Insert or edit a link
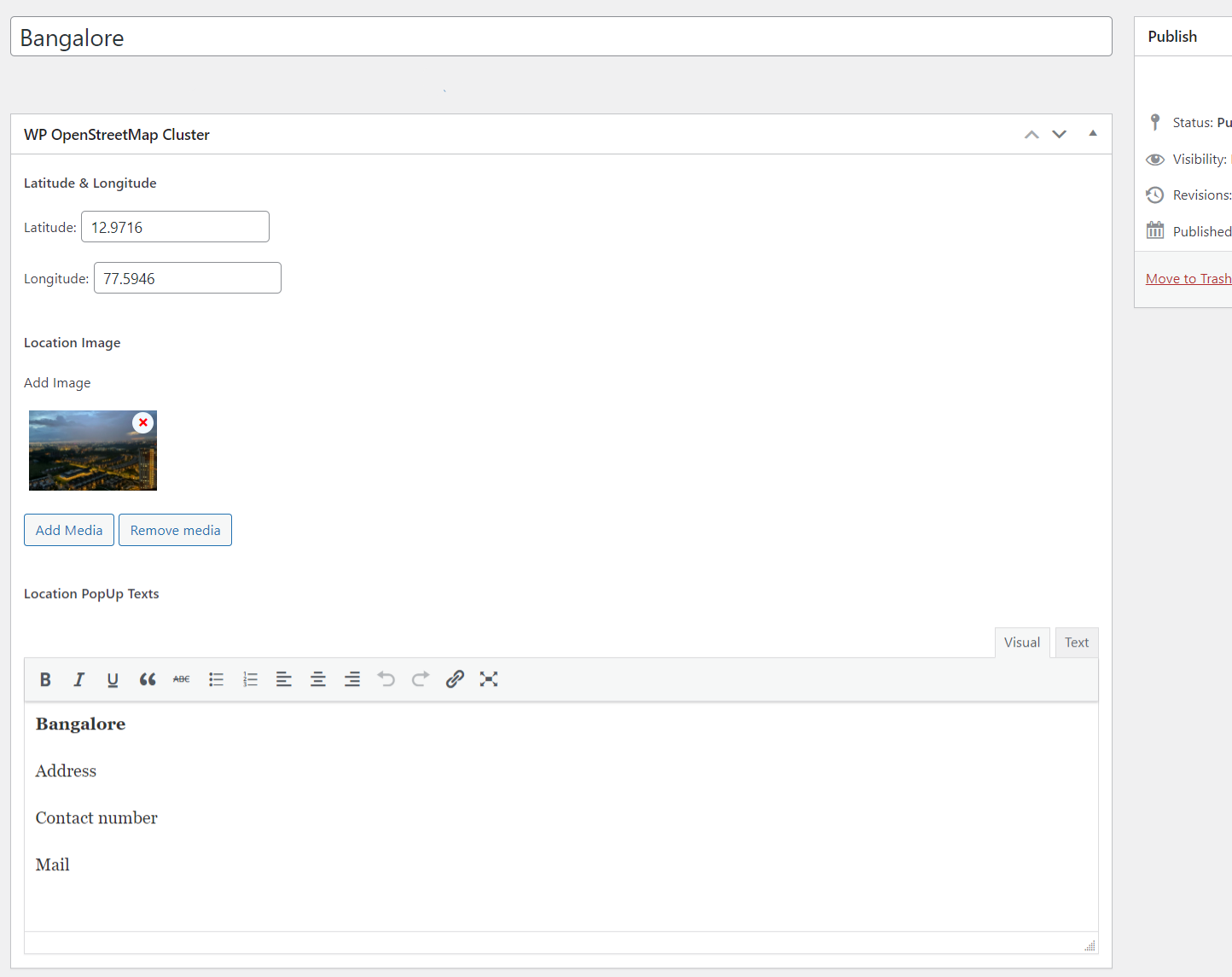Image resolution: width=1232 pixels, height=977 pixels. tap(455, 679)
